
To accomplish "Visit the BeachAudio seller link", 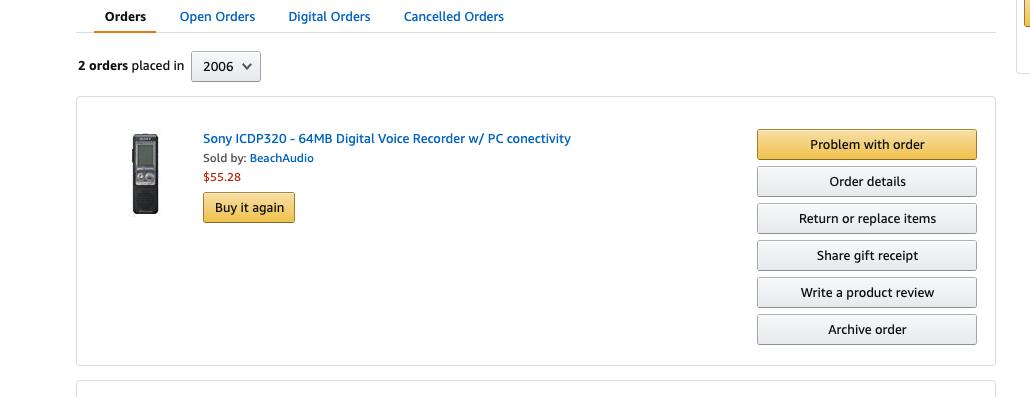I will pos(282,158).
